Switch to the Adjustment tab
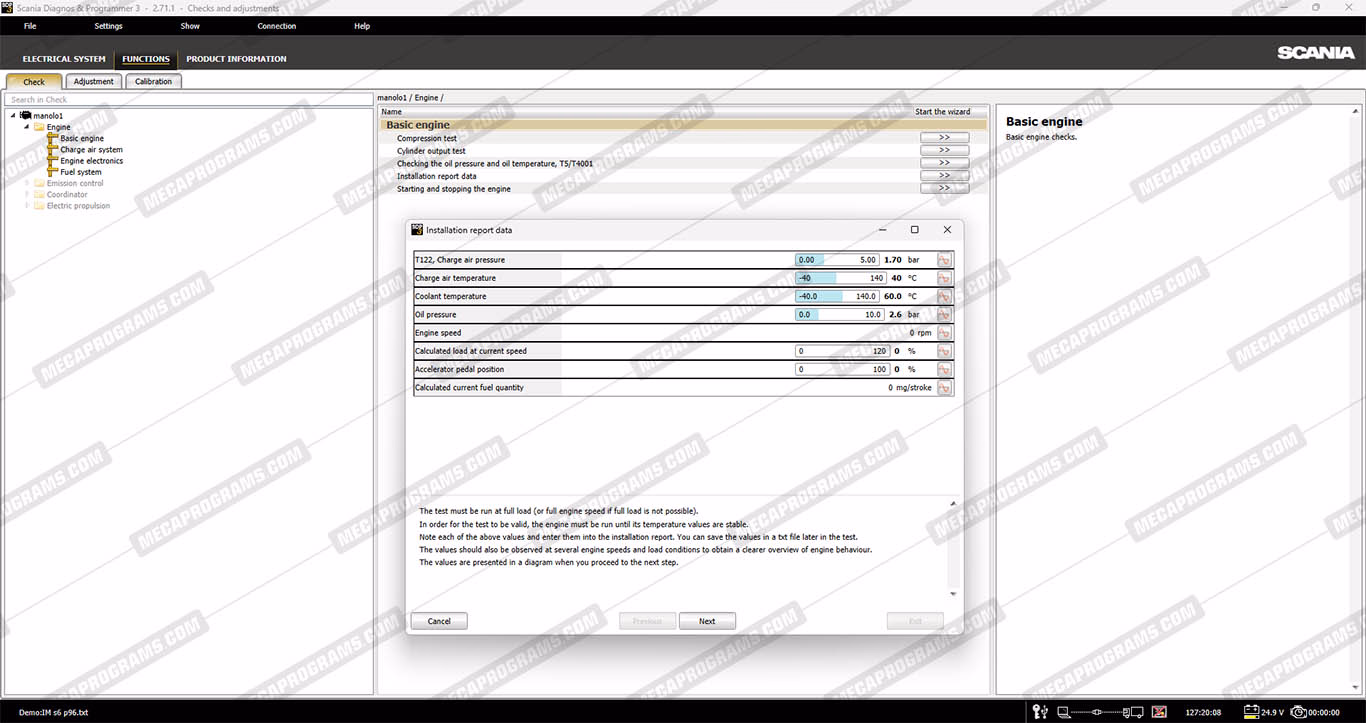 (94, 82)
